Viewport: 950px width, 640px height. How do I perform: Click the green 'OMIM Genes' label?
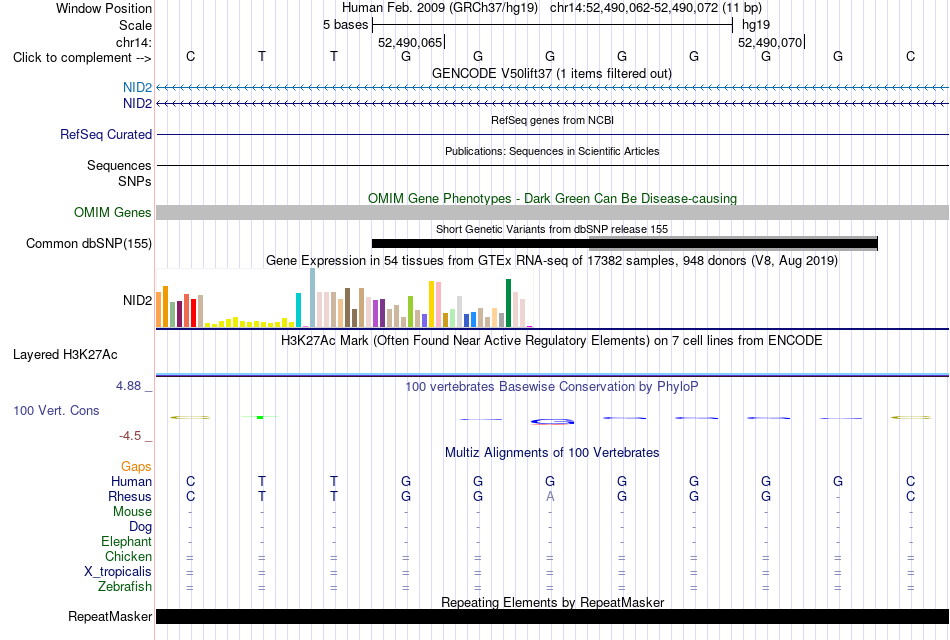click(113, 213)
